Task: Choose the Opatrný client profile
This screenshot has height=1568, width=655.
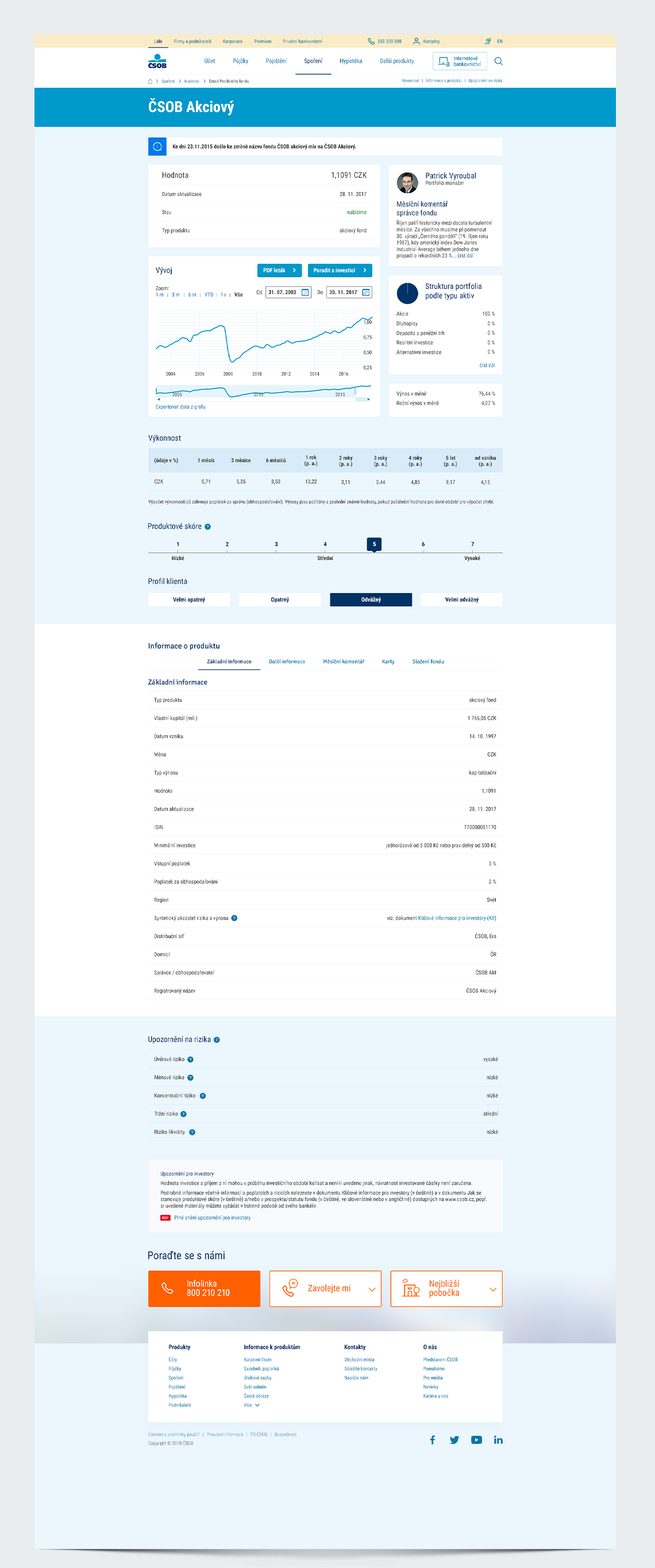Action: pos(280,600)
